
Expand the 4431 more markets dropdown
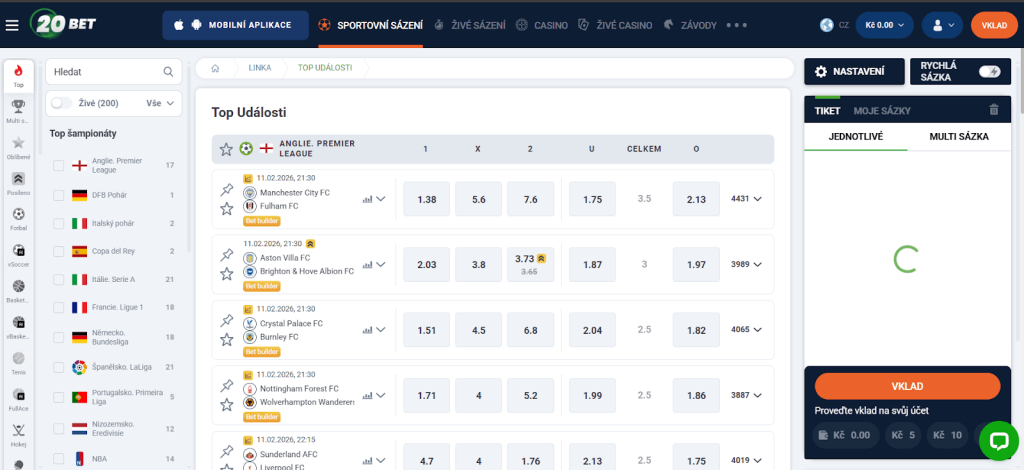tap(747, 199)
